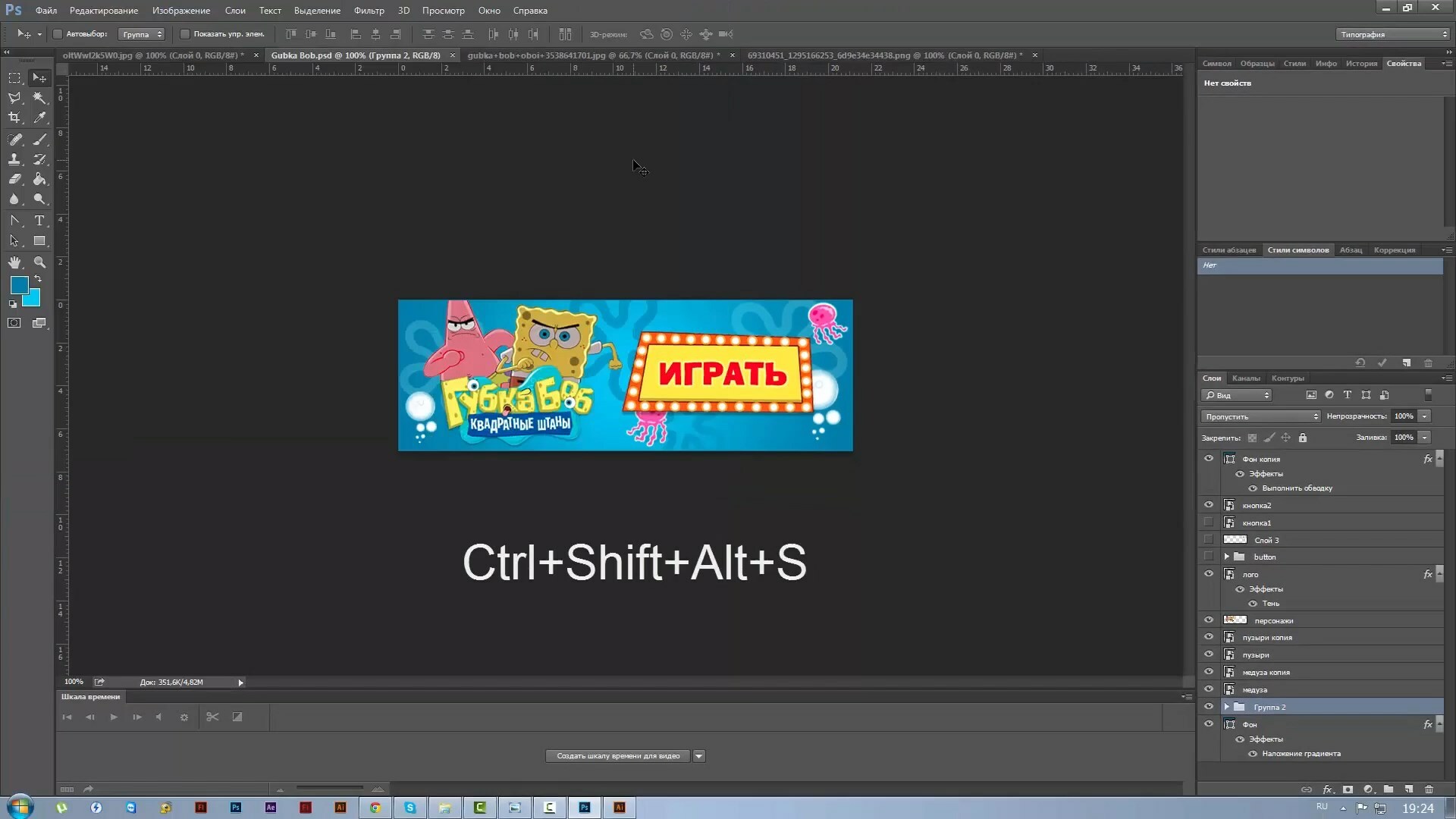The image size is (1456, 819).
Task: Click the background color swatch
Action: click(33, 300)
